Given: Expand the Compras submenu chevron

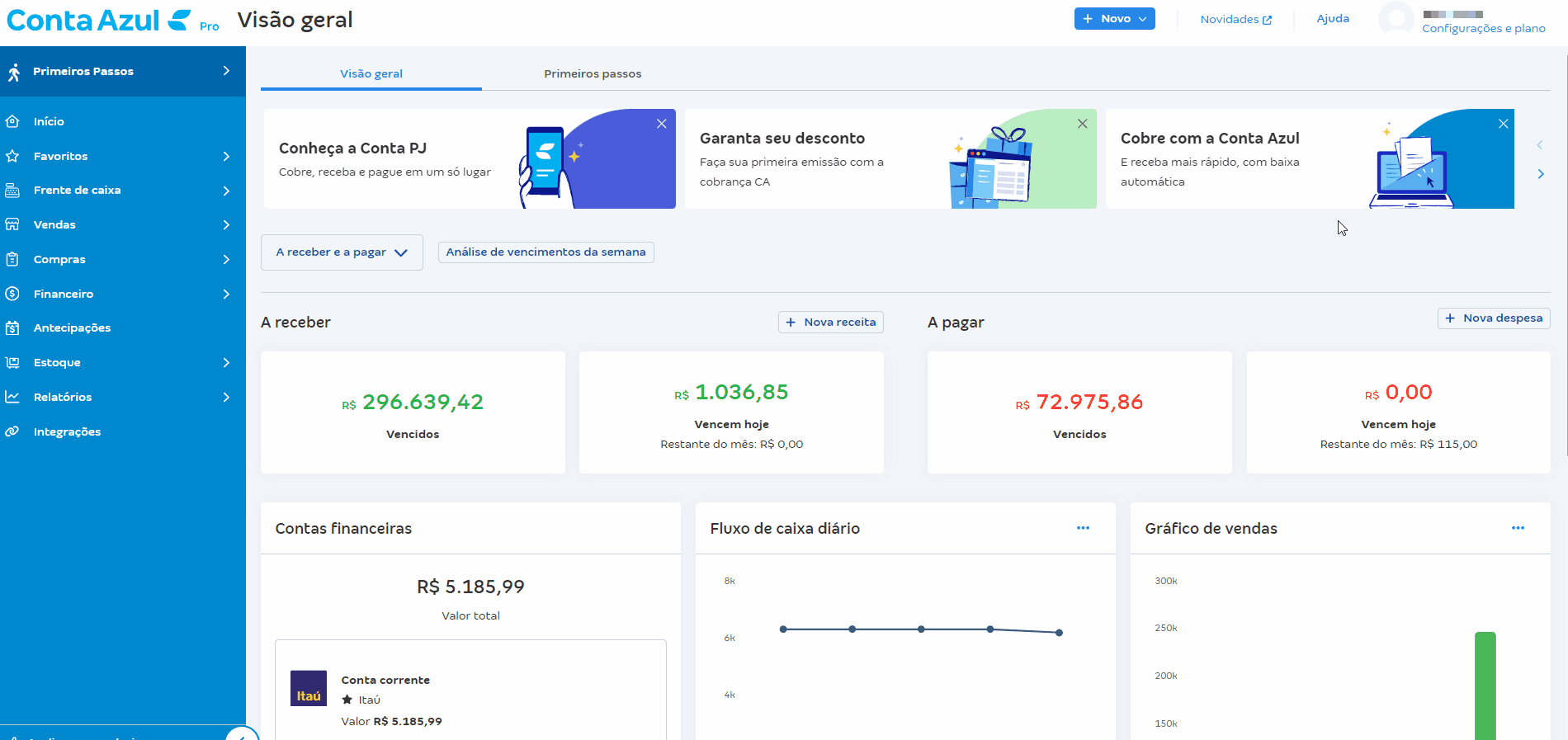Looking at the screenshot, I should [x=226, y=259].
